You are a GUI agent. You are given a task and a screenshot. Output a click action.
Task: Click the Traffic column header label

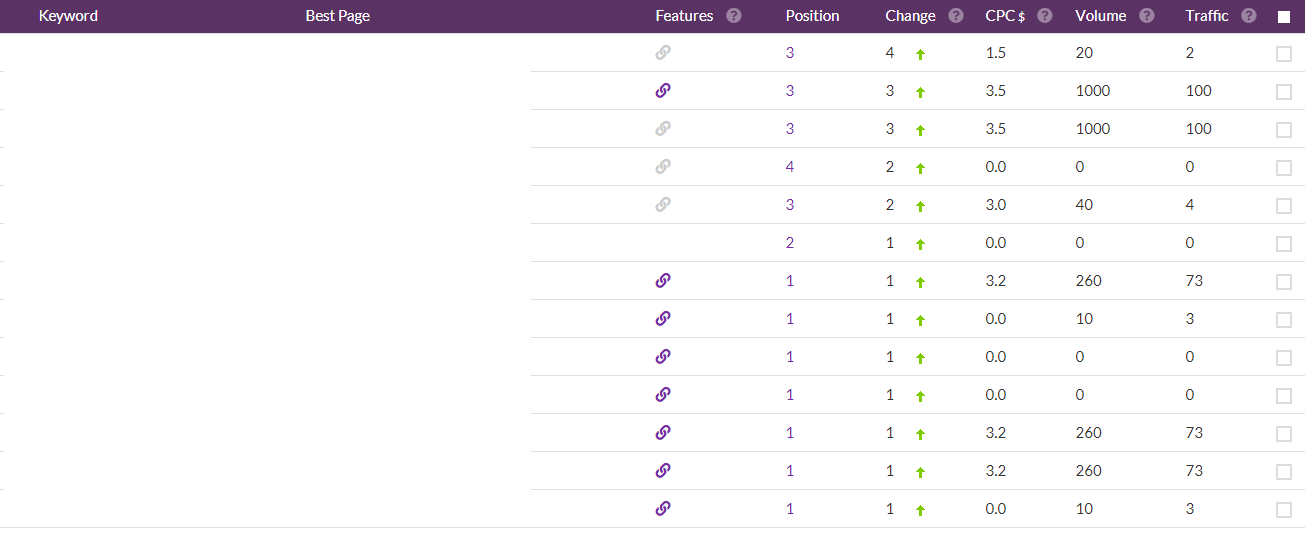(1207, 16)
